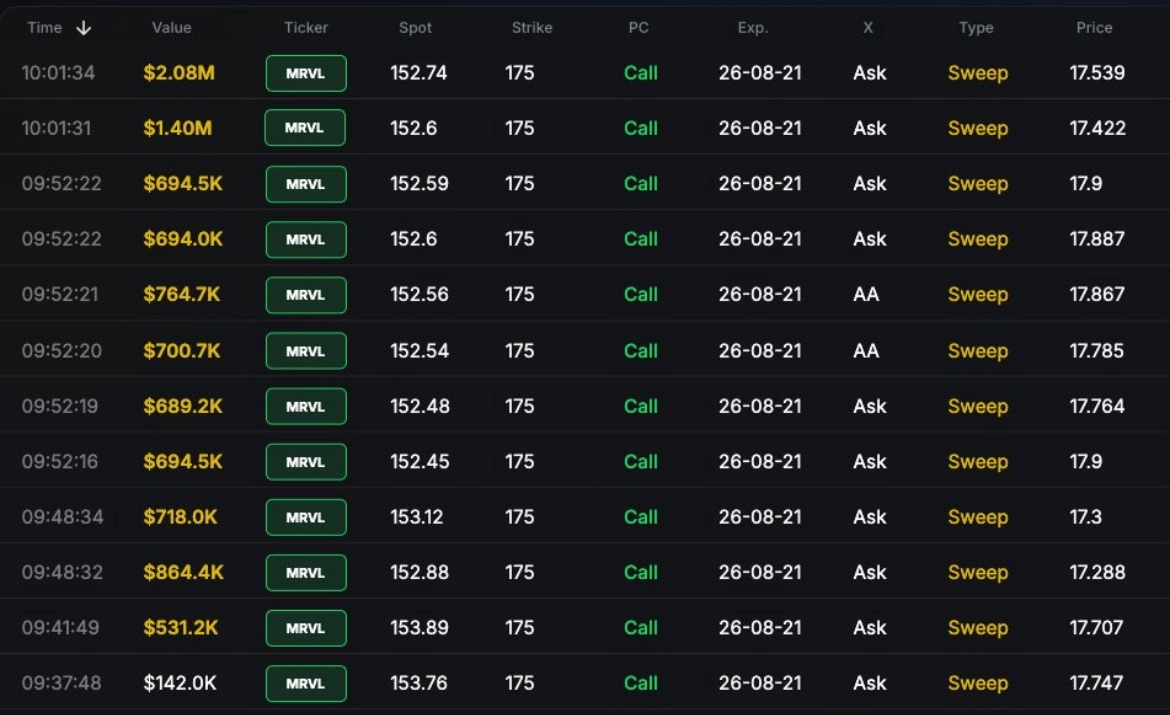This screenshot has height=715, width=1170.
Task: Click the Type column header
Action: click(976, 28)
